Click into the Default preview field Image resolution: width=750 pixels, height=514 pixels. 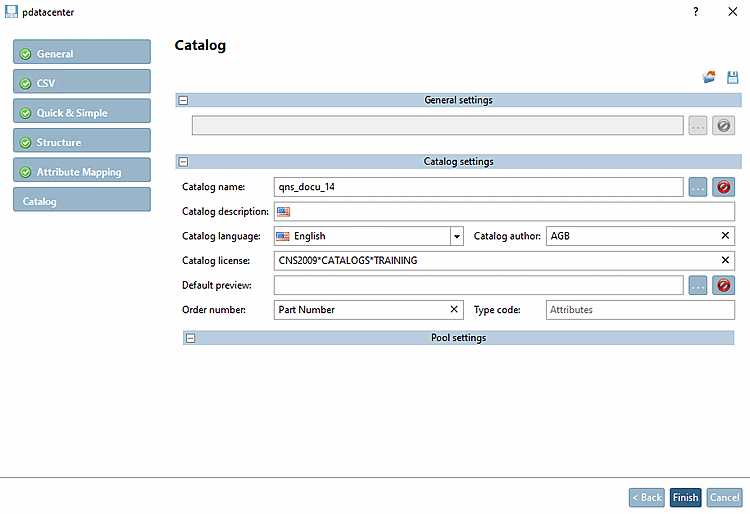478,285
